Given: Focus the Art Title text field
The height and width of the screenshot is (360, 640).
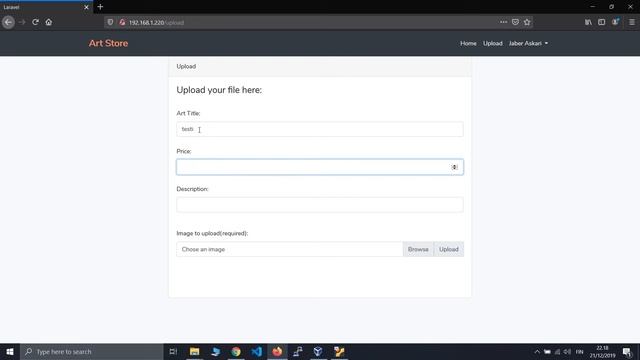Looking at the screenshot, I should pos(320,129).
